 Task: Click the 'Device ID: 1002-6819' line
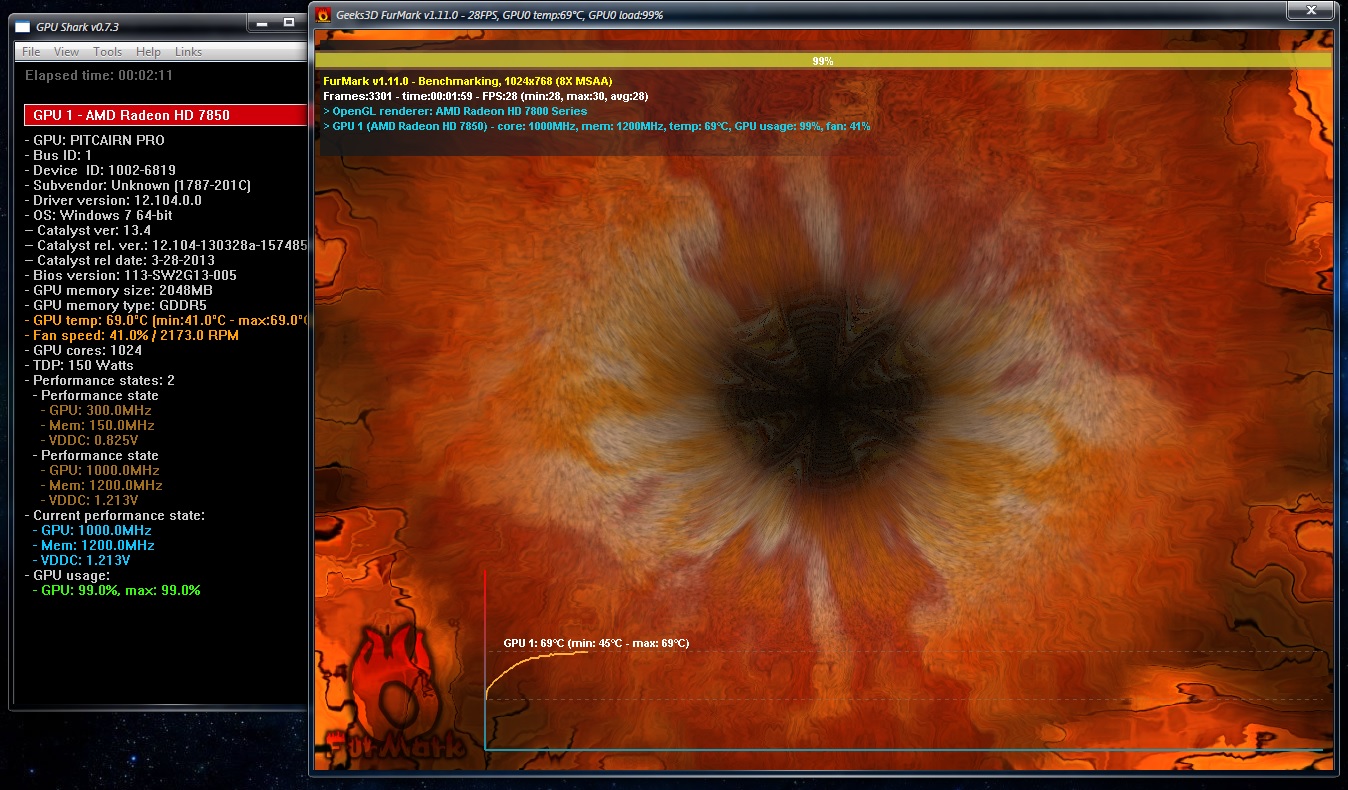100,170
